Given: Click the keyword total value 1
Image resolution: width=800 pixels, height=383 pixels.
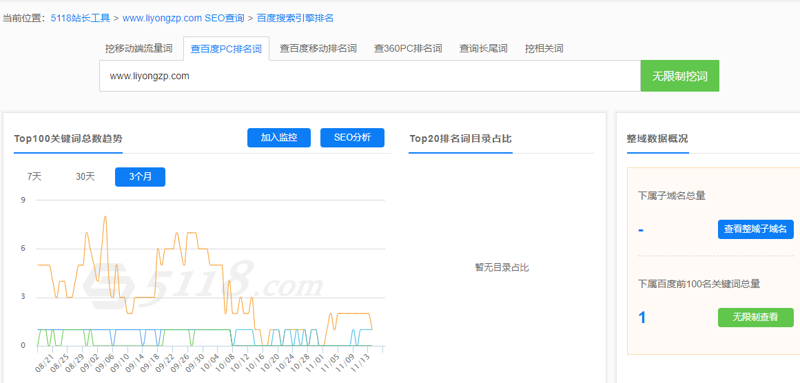Looking at the screenshot, I should click(x=642, y=318).
